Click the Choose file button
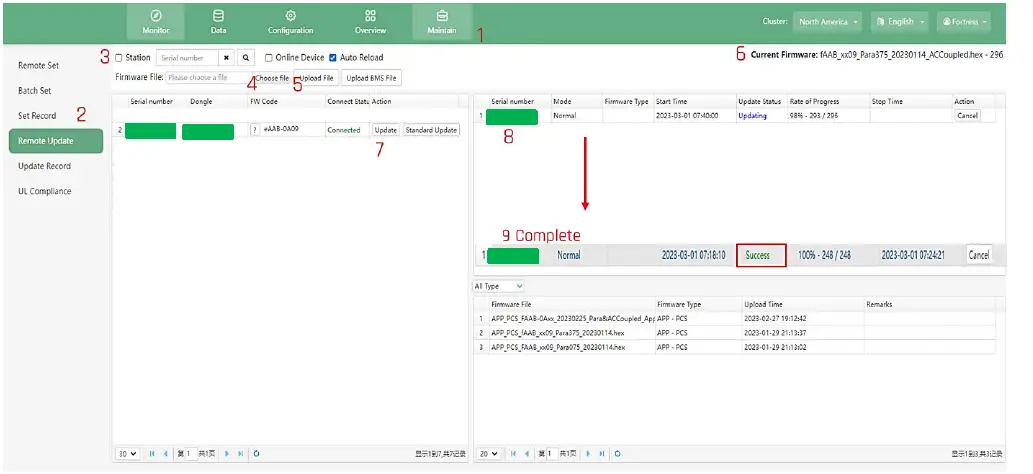 (272, 78)
